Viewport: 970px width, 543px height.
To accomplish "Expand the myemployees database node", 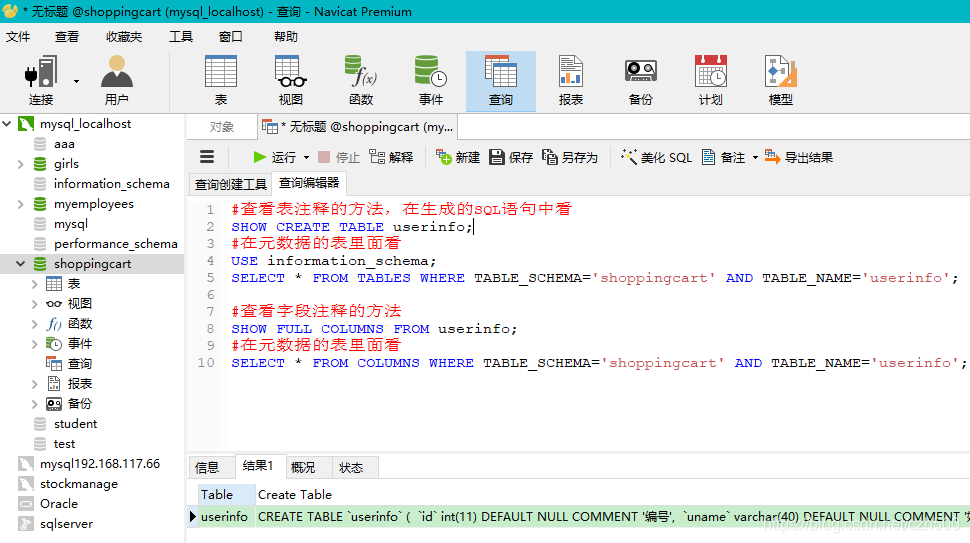I will pyautogui.click(x=21, y=204).
